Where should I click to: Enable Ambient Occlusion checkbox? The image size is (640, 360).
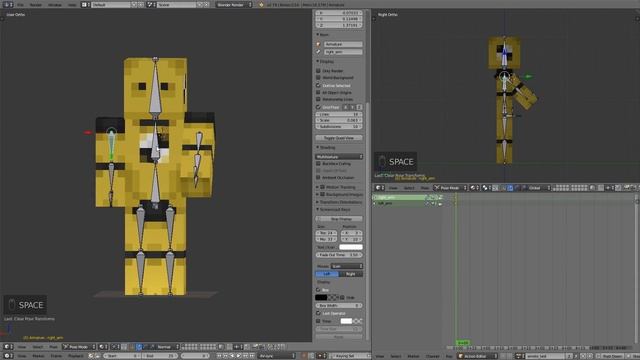tap(318, 178)
